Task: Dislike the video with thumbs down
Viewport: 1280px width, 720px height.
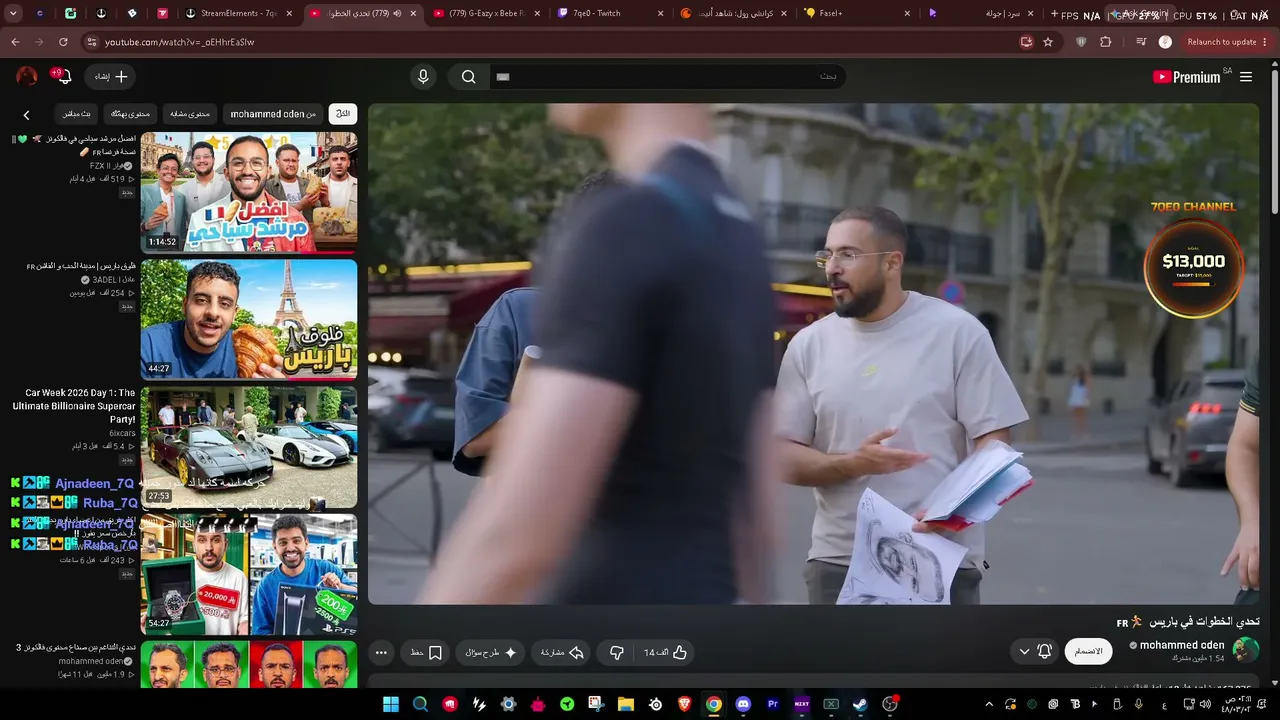Action: [x=616, y=653]
